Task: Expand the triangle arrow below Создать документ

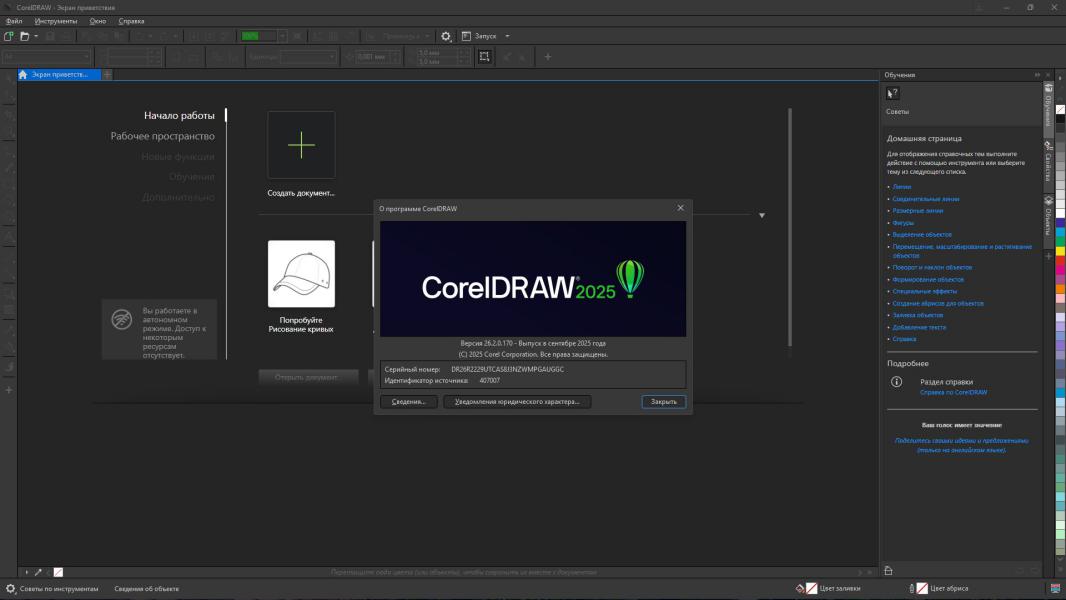Action: pyautogui.click(x=761, y=215)
